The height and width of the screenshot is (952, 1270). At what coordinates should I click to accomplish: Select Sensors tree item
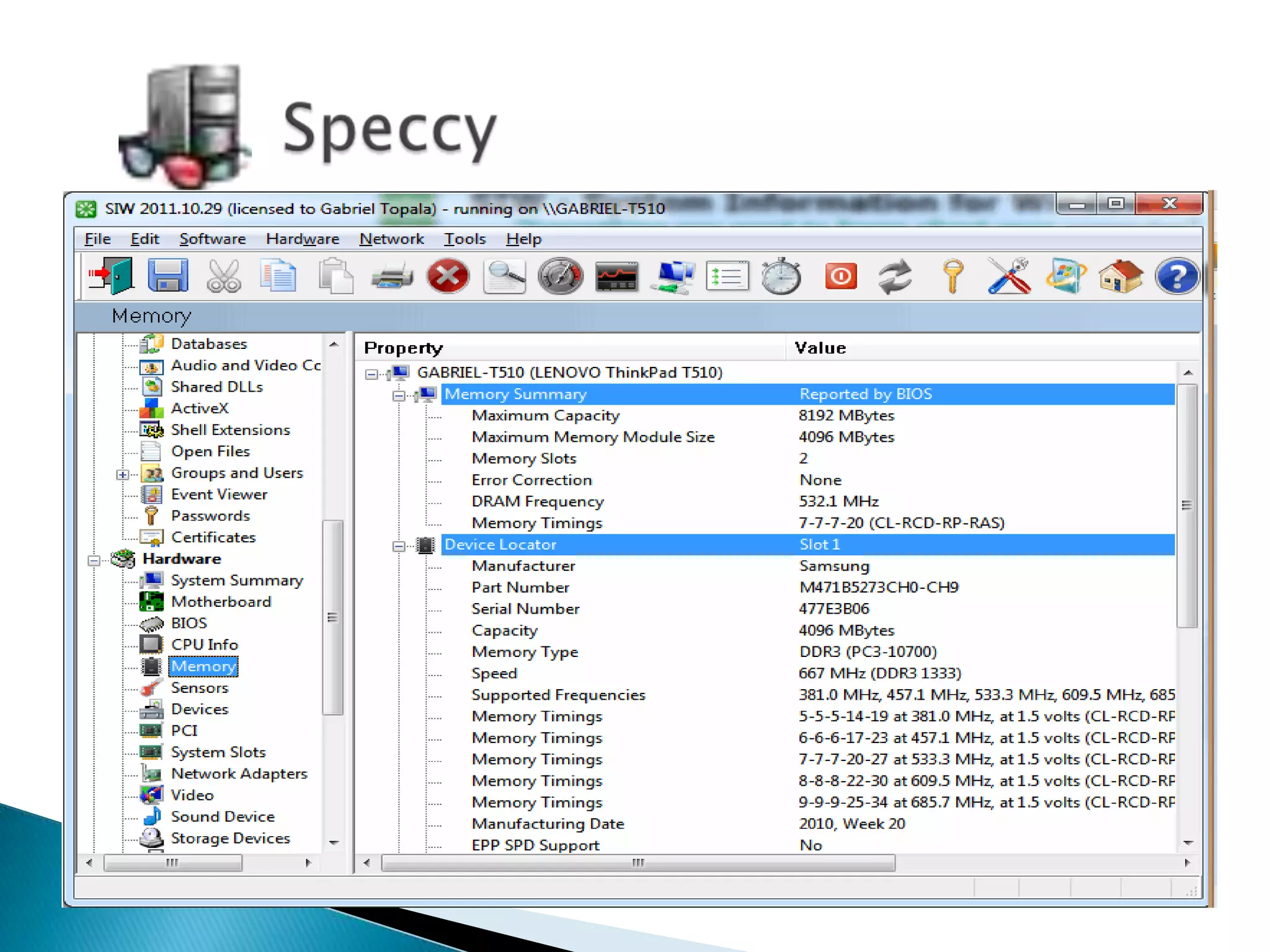(x=200, y=688)
